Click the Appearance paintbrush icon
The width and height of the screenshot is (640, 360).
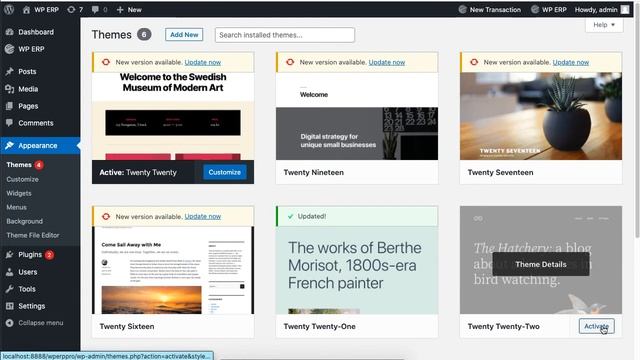point(10,145)
